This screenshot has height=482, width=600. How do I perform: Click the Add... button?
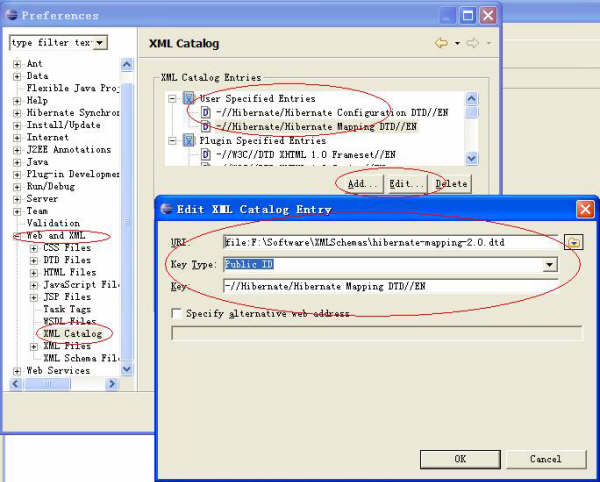pos(361,184)
